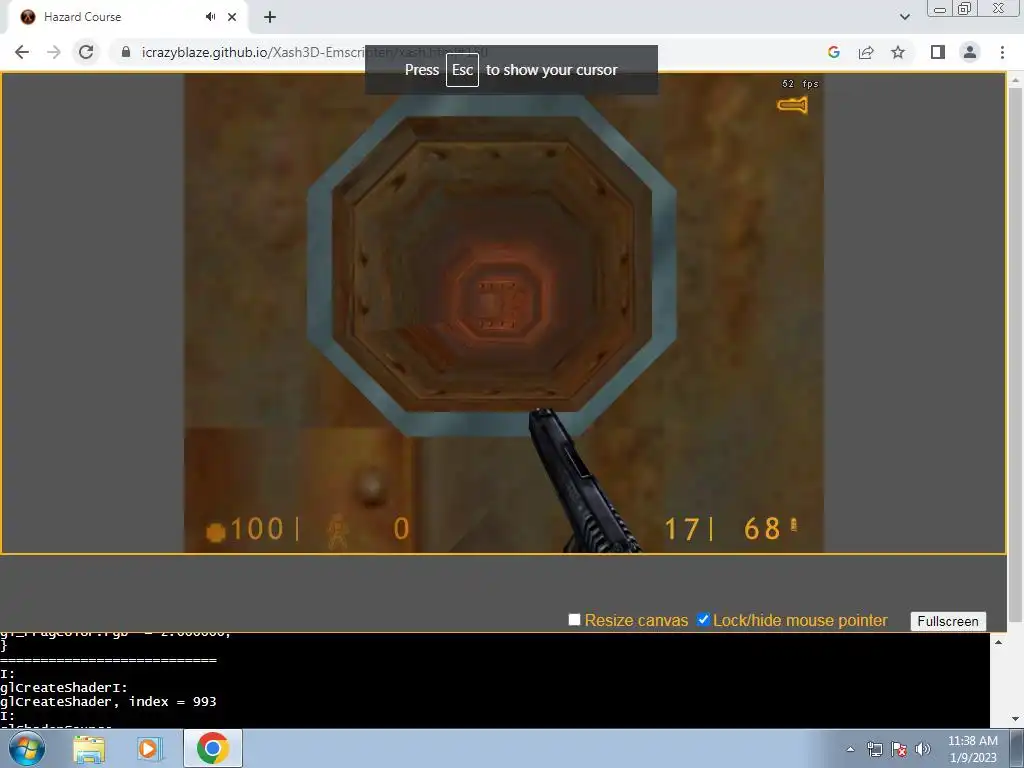This screenshot has height=768, width=1024.
Task: Close the Hazard Course tab
Action: coord(232,17)
